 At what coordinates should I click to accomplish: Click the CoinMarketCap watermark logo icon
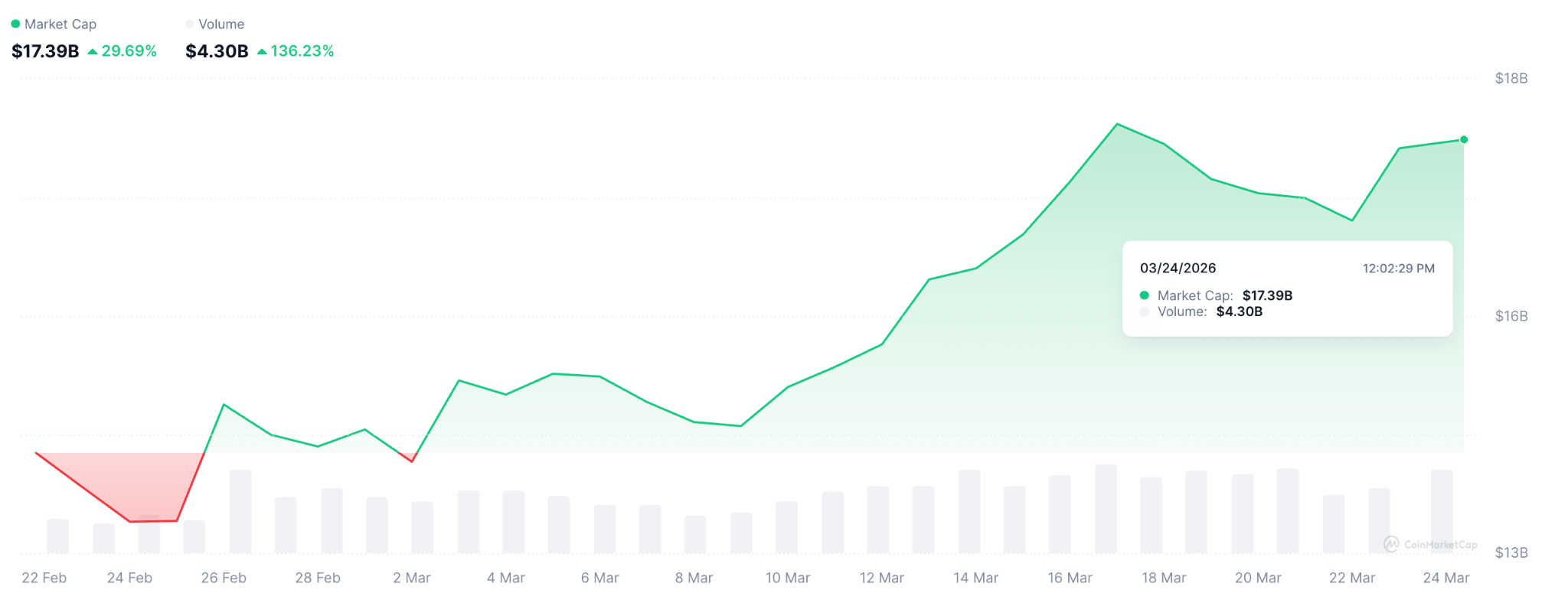pyautogui.click(x=1391, y=544)
